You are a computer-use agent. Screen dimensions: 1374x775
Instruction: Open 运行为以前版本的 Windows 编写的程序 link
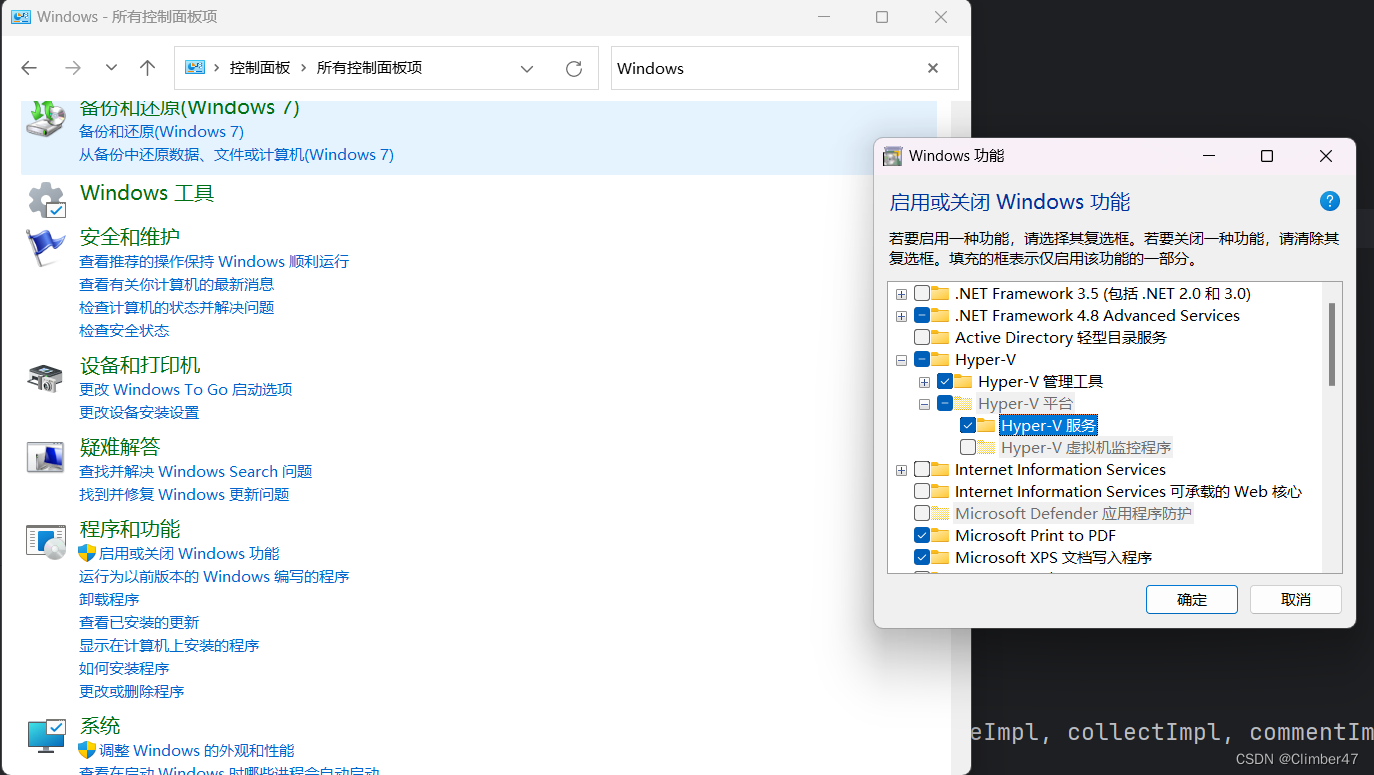pyautogui.click(x=214, y=576)
